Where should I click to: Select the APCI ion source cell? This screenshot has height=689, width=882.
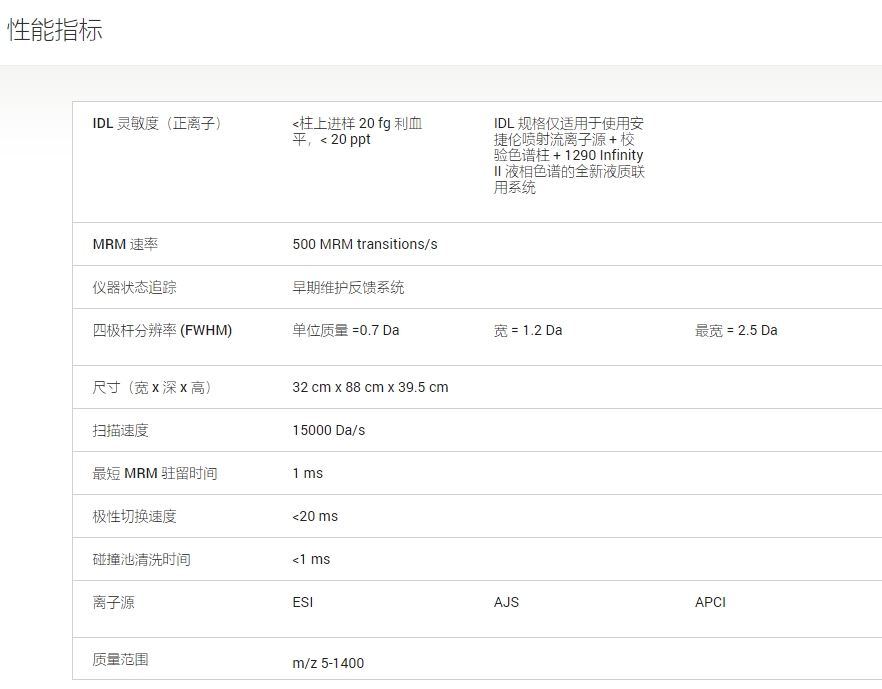pyautogui.click(x=710, y=602)
